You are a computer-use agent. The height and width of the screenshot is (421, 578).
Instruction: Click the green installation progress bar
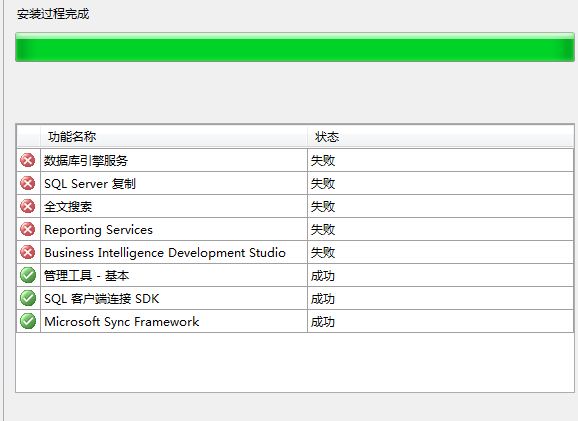[295, 47]
